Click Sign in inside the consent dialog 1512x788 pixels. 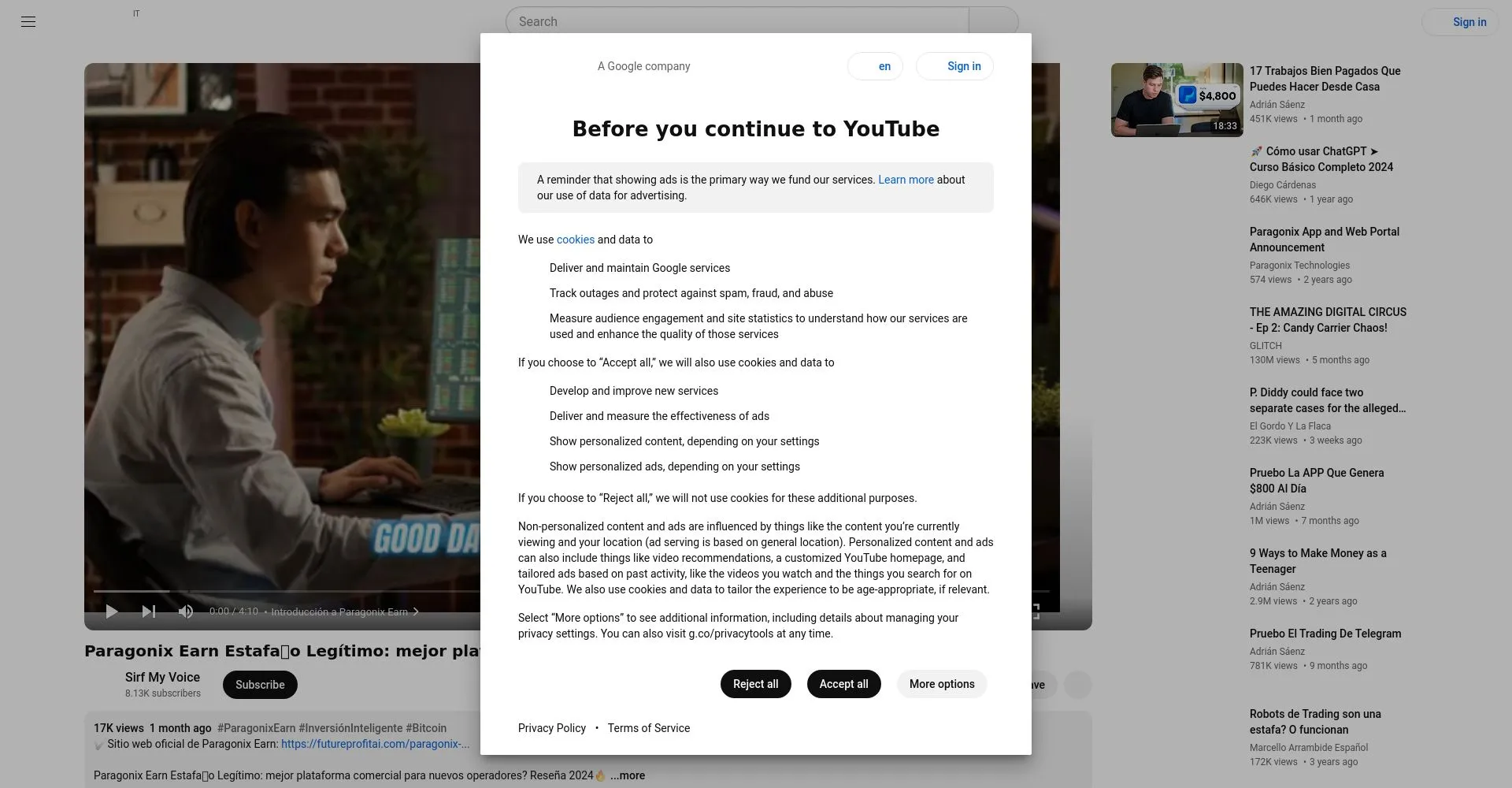[x=954, y=66]
